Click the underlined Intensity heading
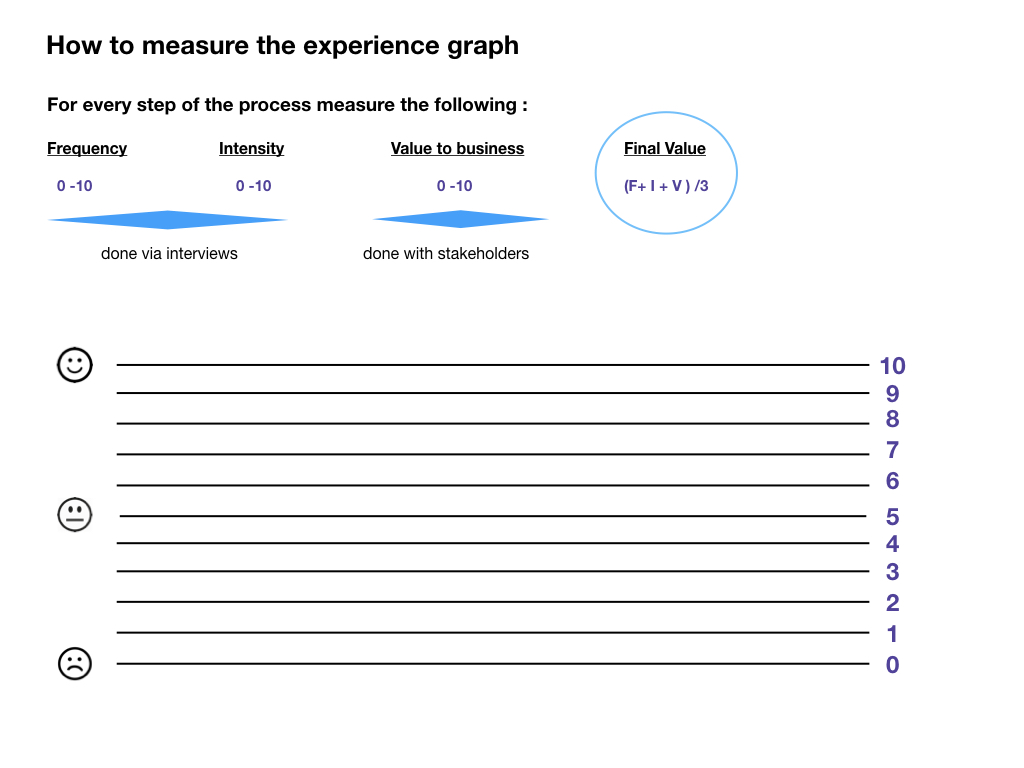This screenshot has width=1024, height=768. (x=251, y=149)
